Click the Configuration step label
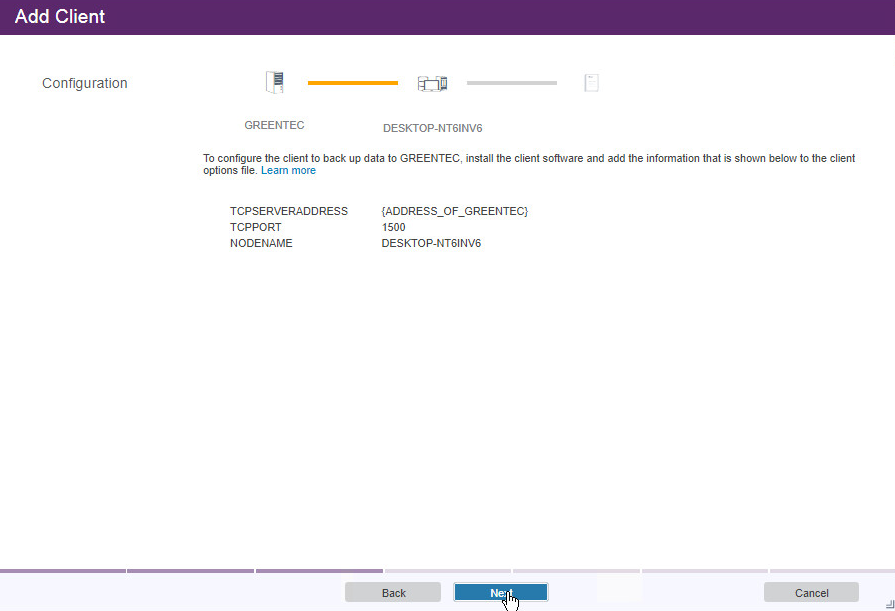The height and width of the screenshot is (611, 895). click(85, 84)
